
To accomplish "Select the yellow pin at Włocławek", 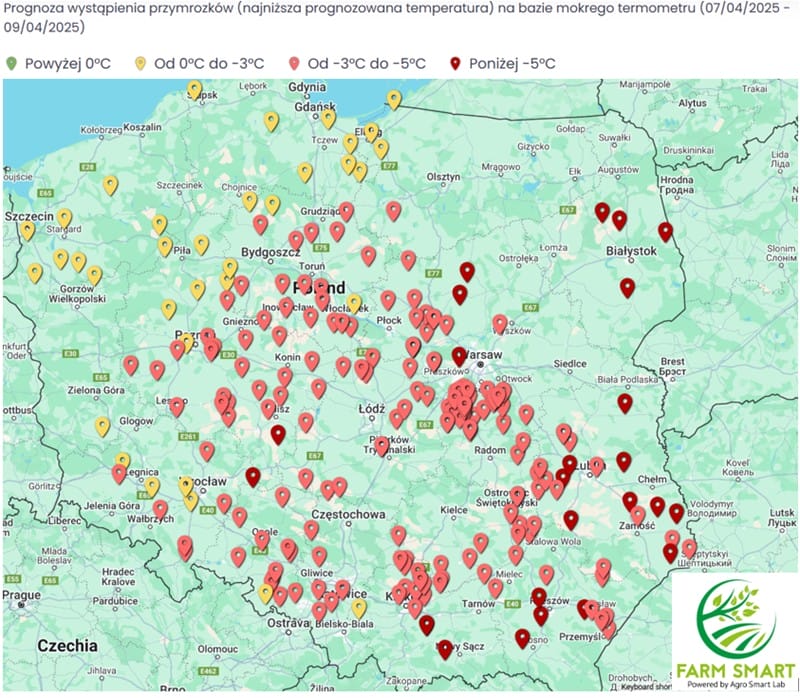I will [x=354, y=304].
